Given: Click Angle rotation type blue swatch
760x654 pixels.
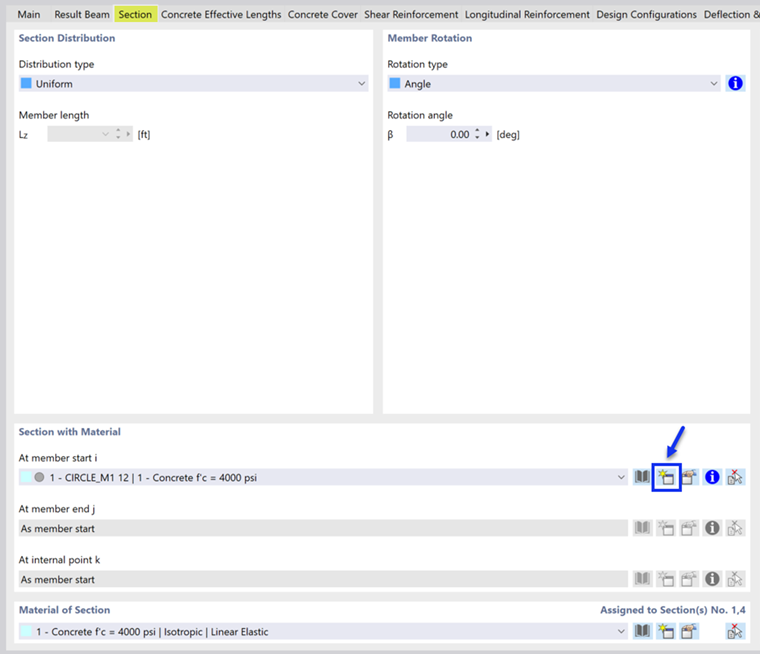Looking at the screenshot, I should tap(395, 83).
